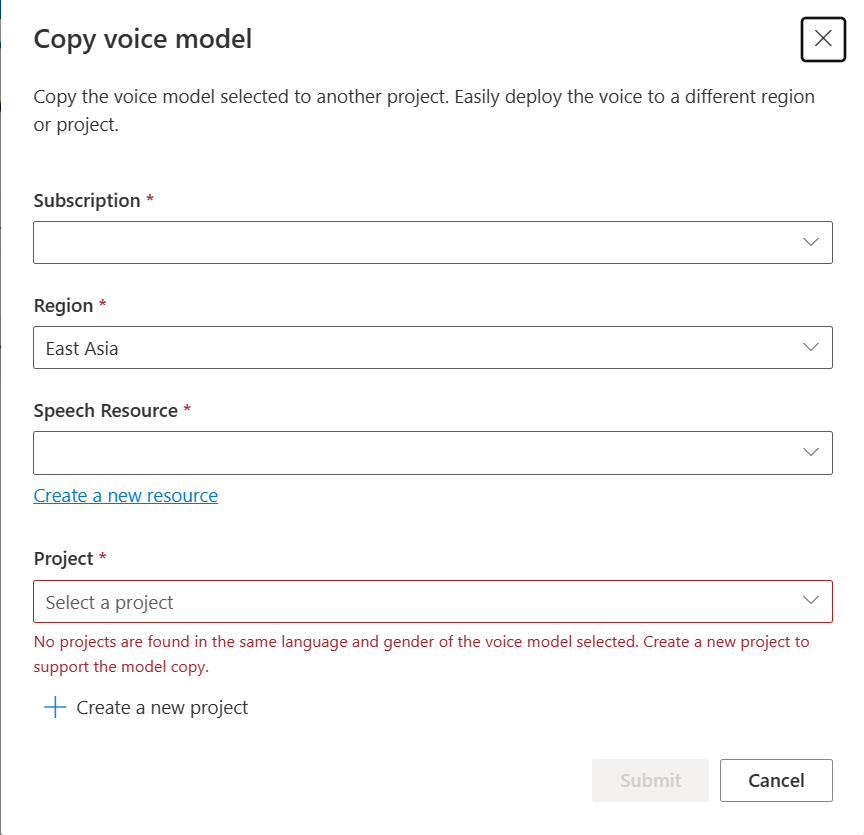Click the Project field outlined in red
864x835 pixels.
point(400,601)
